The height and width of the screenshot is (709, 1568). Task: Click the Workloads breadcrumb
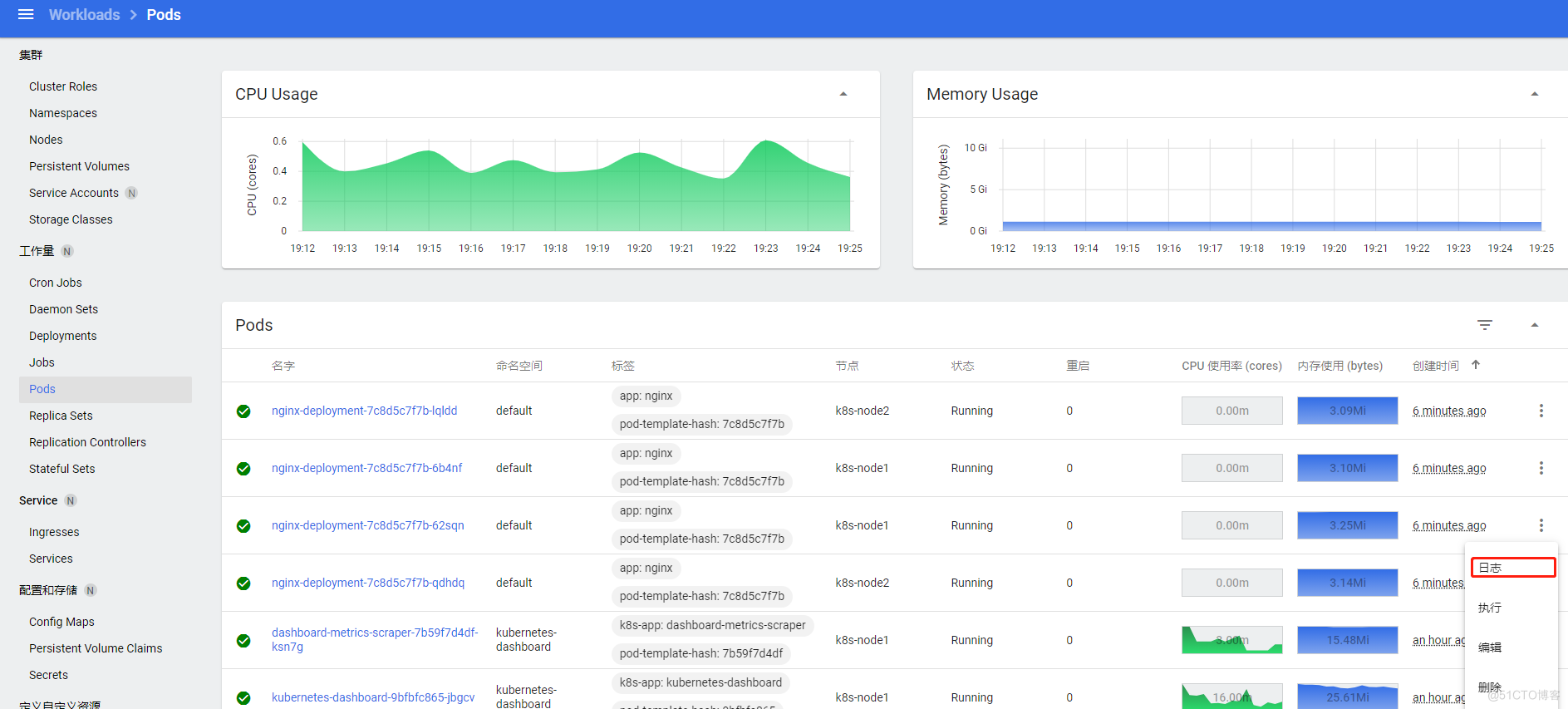[x=84, y=14]
